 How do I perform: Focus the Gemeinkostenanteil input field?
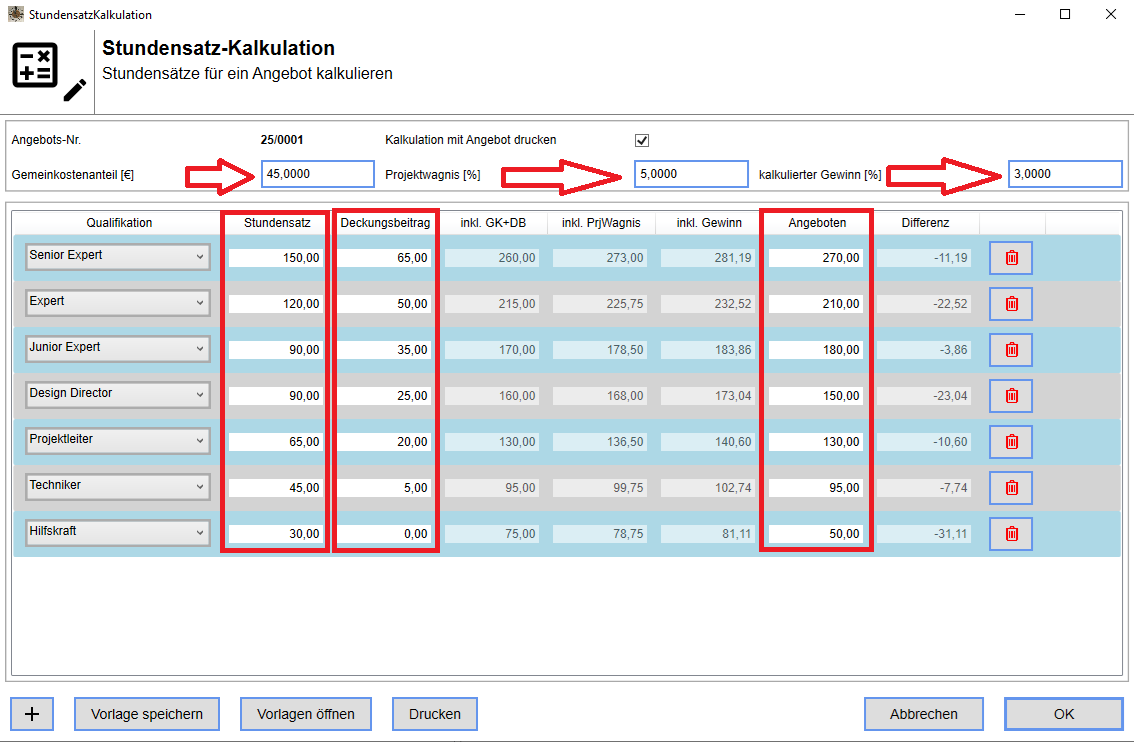pos(318,174)
